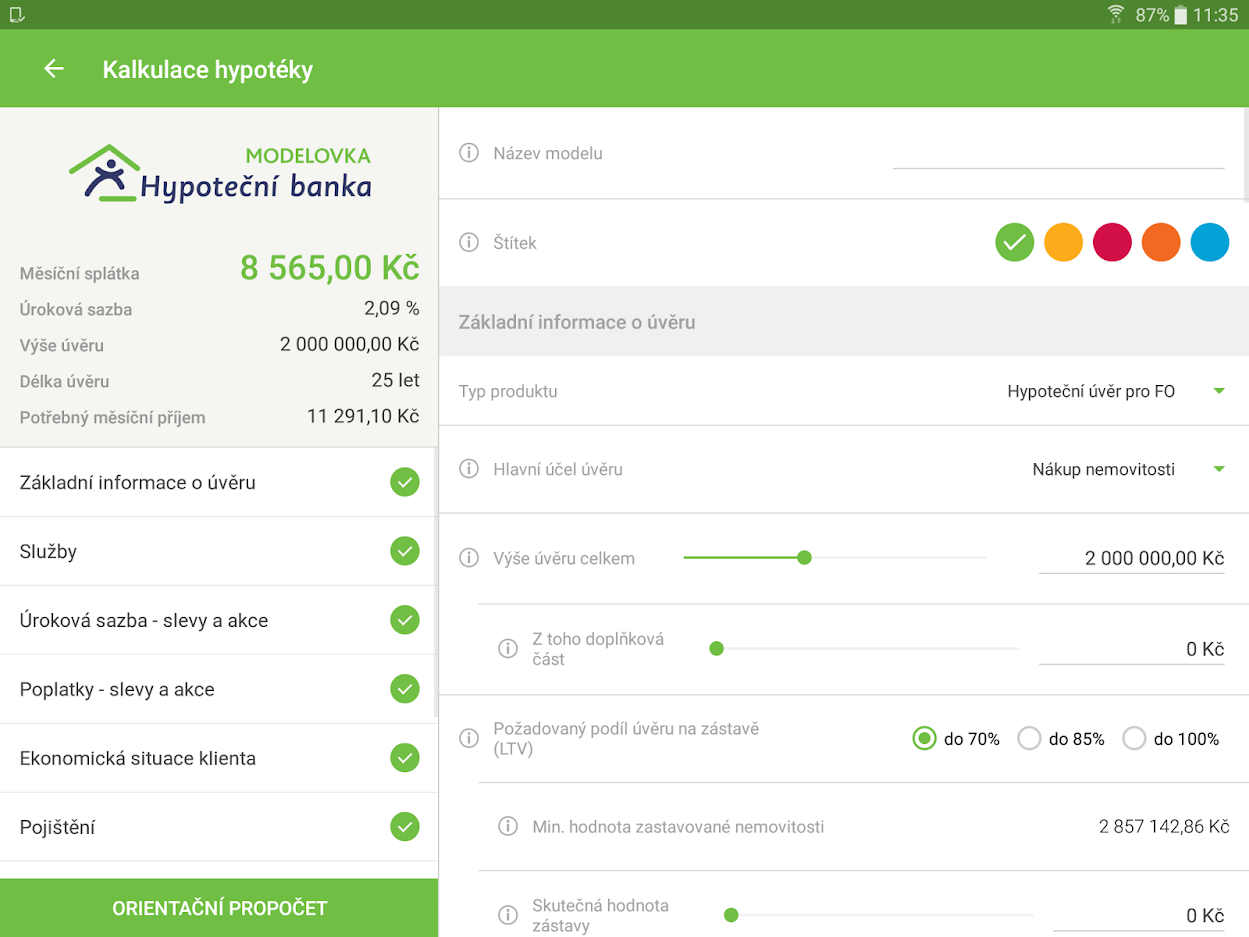Tap info icon beside Požadovaný podíl úvěru (LTV)
The image size is (1249, 937).
tap(468, 738)
